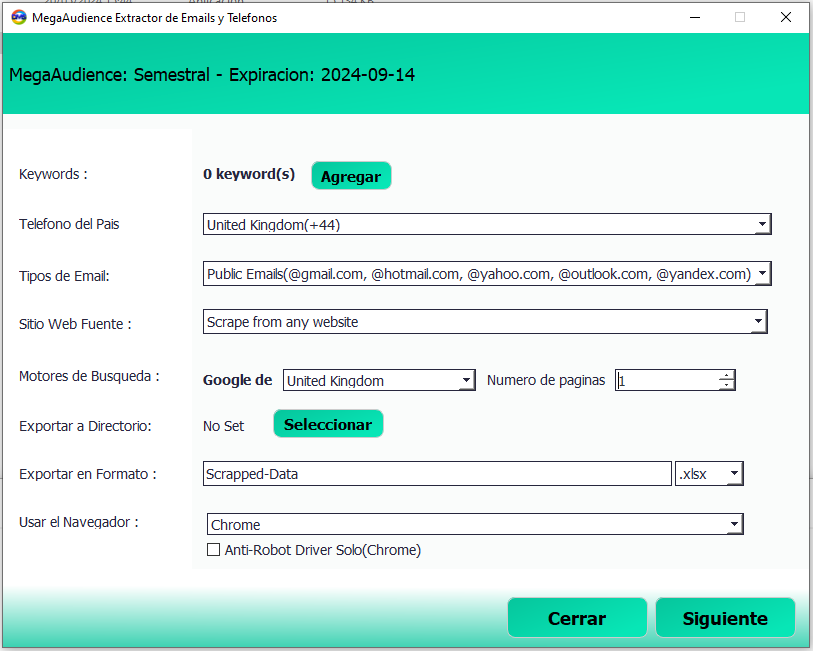Increase Numero de paginas with up arrow

point(726,375)
